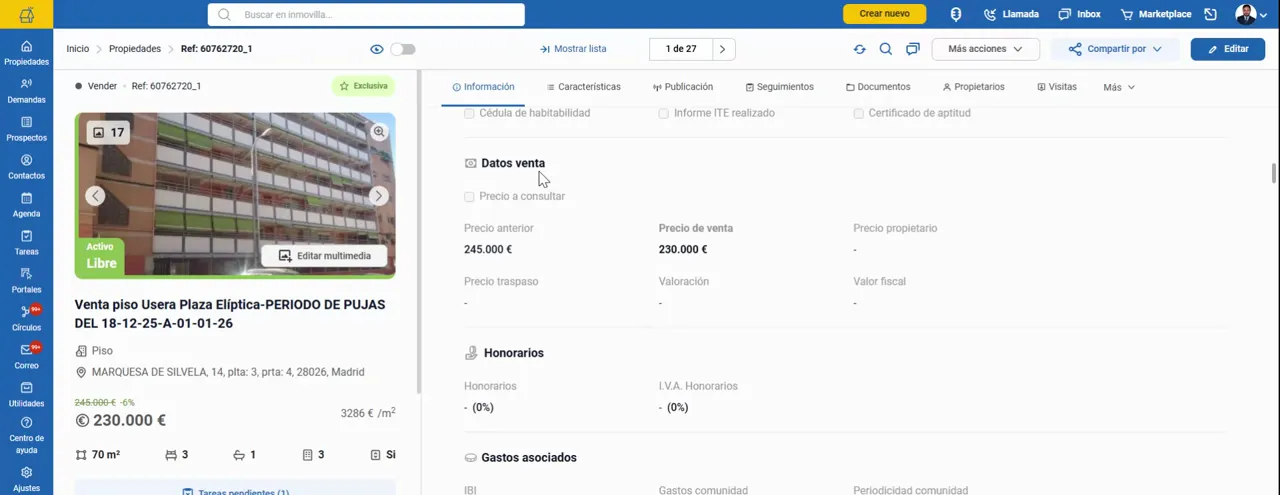Open Utilidades in the sidebar
This screenshot has width=1280, height=495.
point(26,395)
